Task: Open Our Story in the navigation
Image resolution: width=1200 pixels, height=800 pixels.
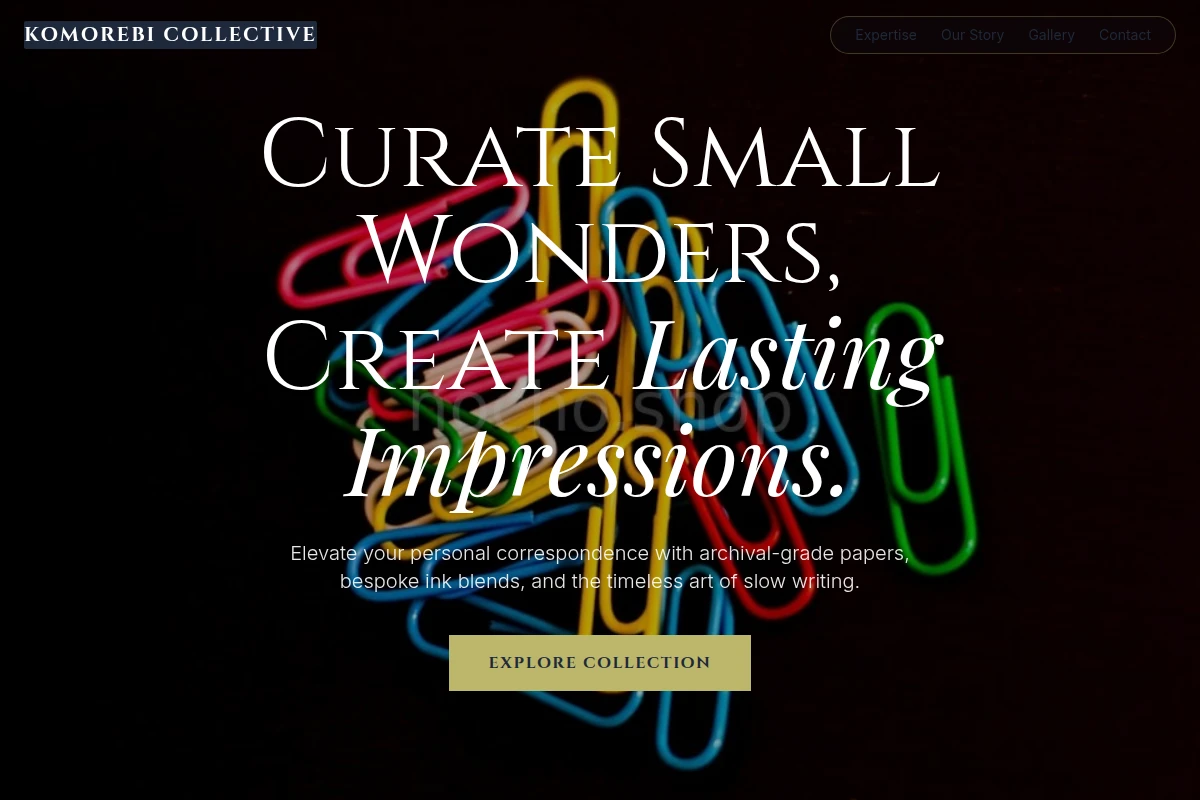Action: coord(972,35)
